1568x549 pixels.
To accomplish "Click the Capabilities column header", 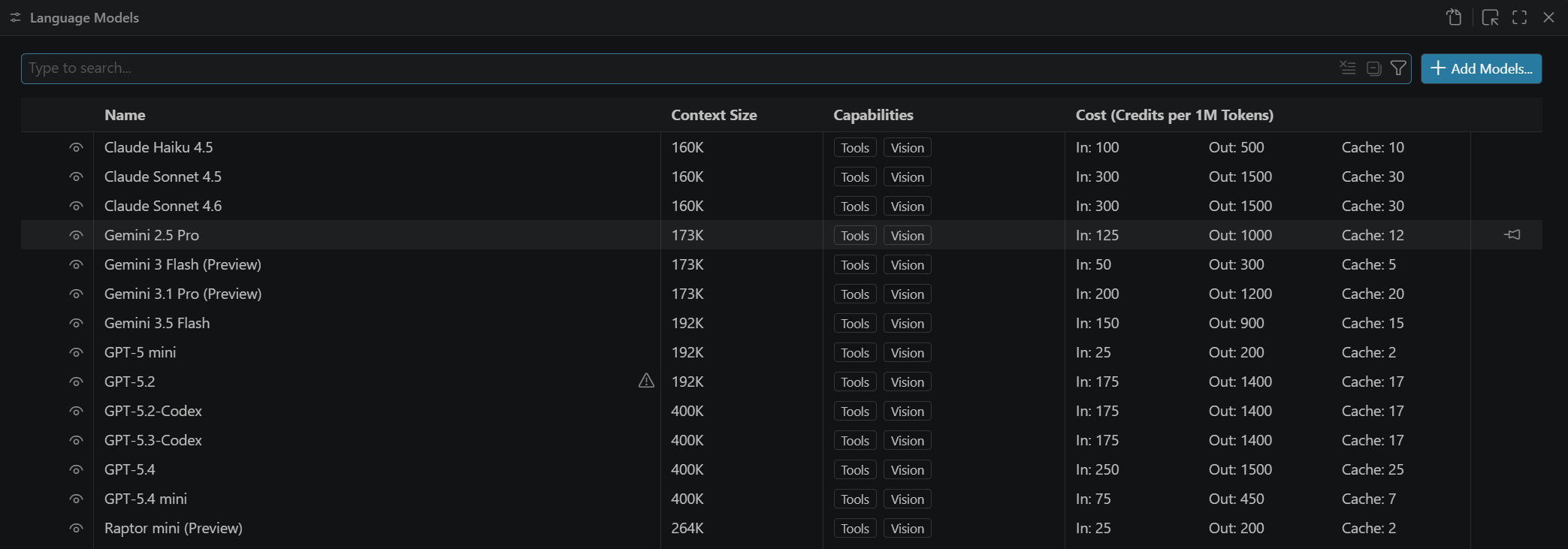I will (x=873, y=115).
